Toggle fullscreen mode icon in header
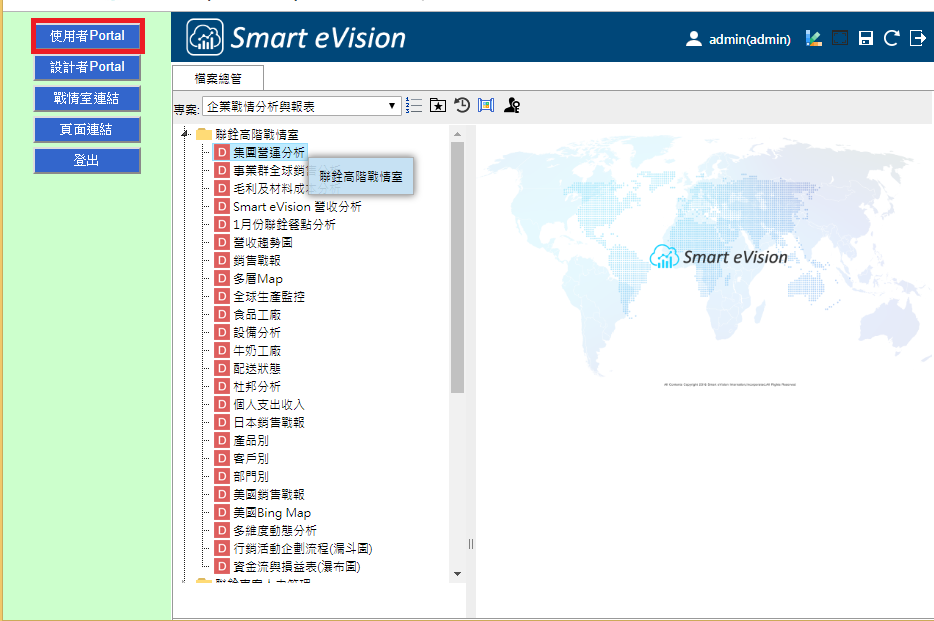The height and width of the screenshot is (621, 934). (840, 39)
